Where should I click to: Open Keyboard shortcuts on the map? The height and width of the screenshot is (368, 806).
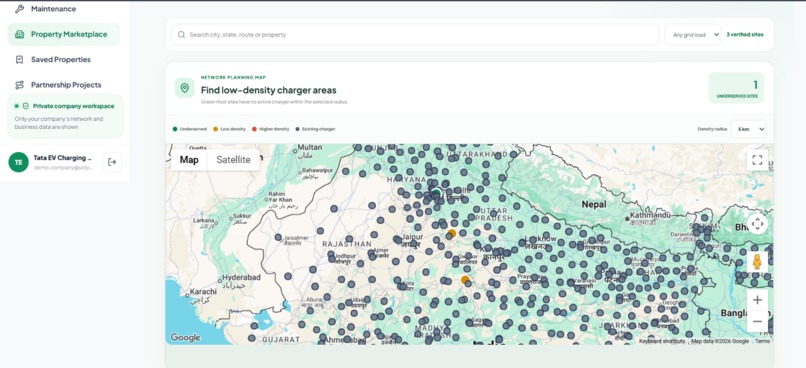662,341
